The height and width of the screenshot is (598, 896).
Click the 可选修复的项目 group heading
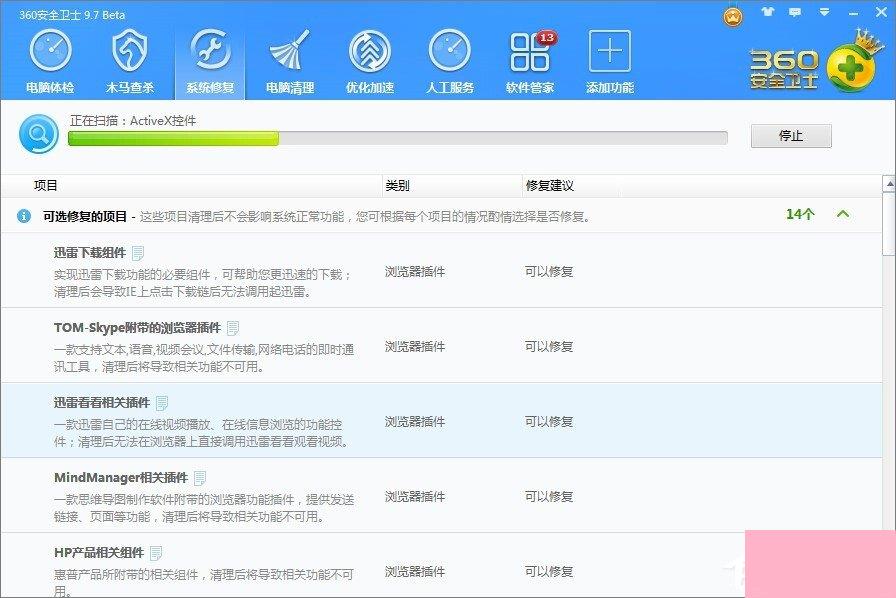pyautogui.click(x=85, y=216)
